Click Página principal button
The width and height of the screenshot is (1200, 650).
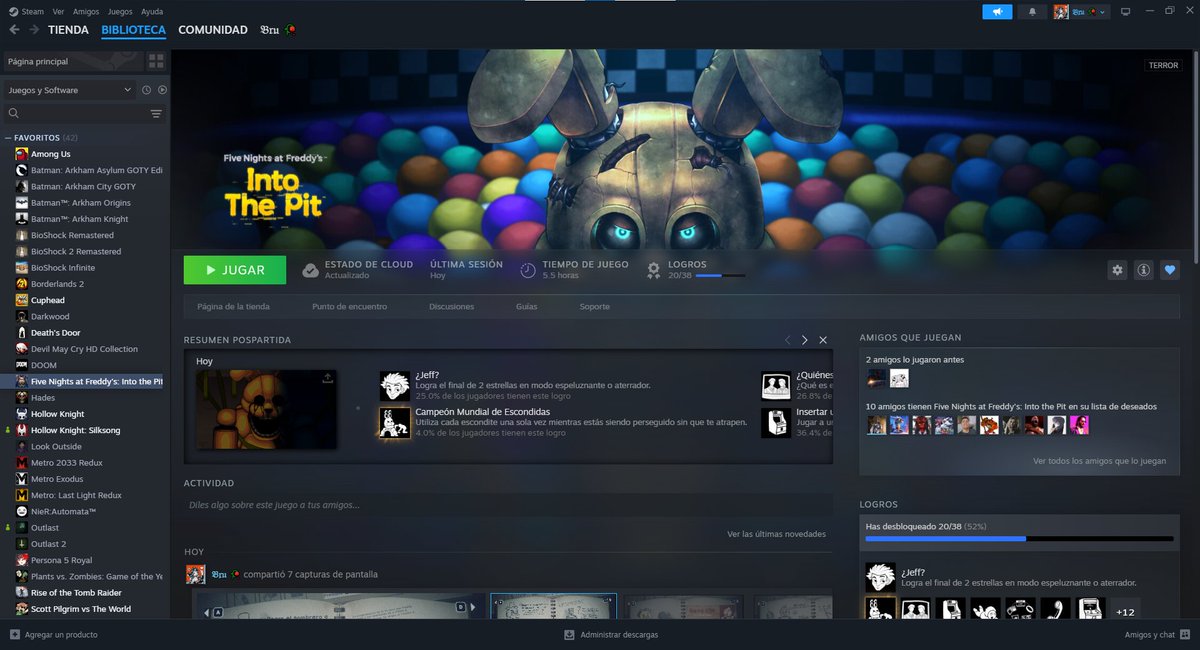click(x=72, y=62)
